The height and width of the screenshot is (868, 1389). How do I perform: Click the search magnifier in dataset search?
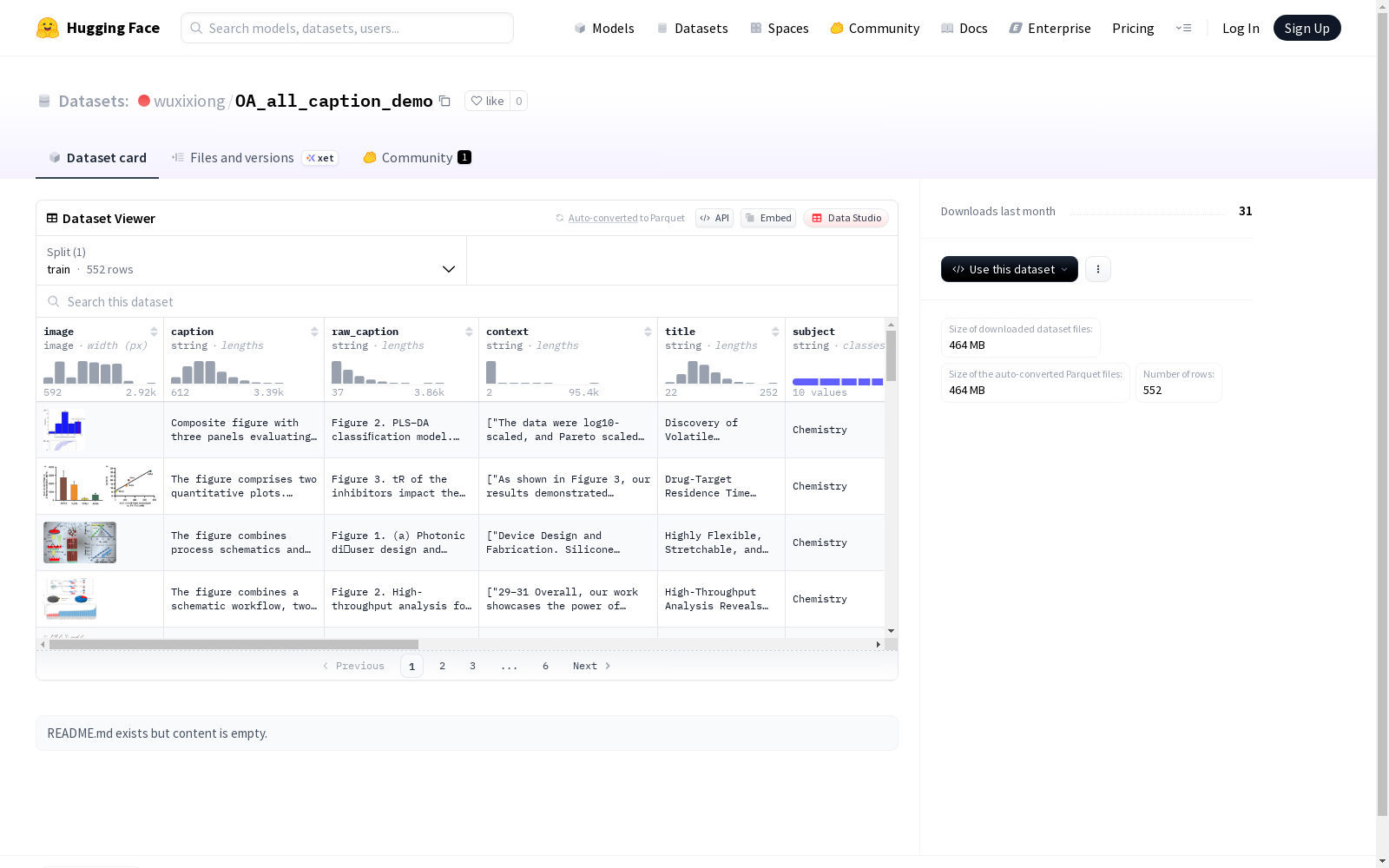[54, 301]
